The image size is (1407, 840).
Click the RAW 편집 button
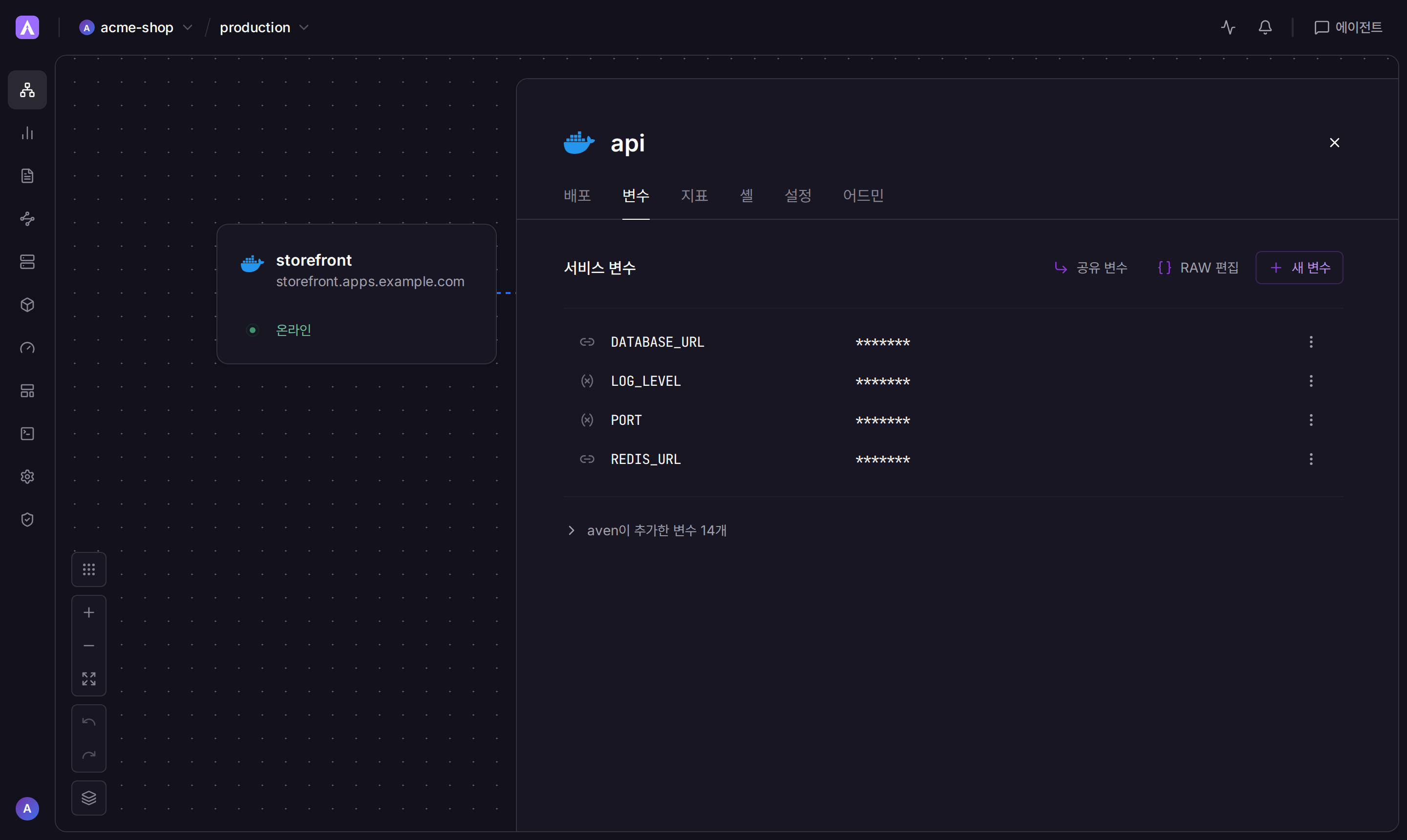[x=1198, y=268]
